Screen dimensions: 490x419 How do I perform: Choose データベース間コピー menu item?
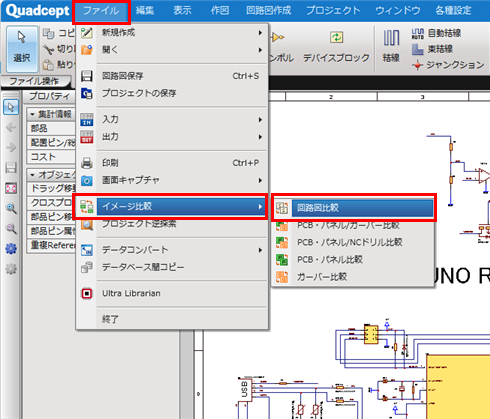pyautogui.click(x=172, y=267)
